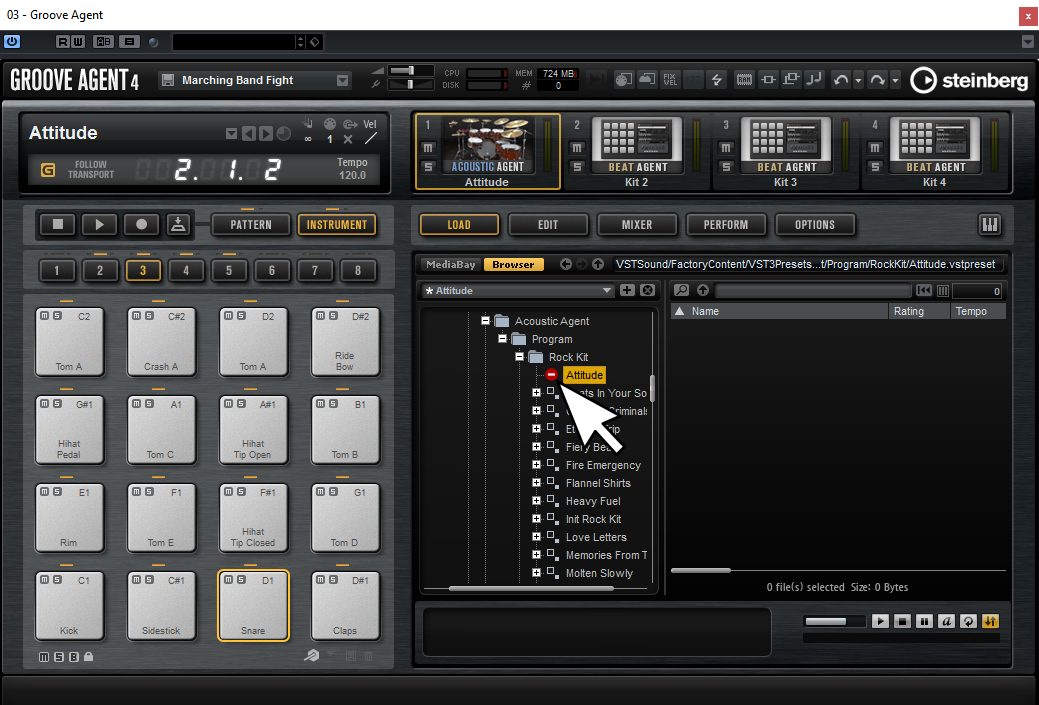
Task: Open the undo history dropdown arrow
Action: (858, 80)
